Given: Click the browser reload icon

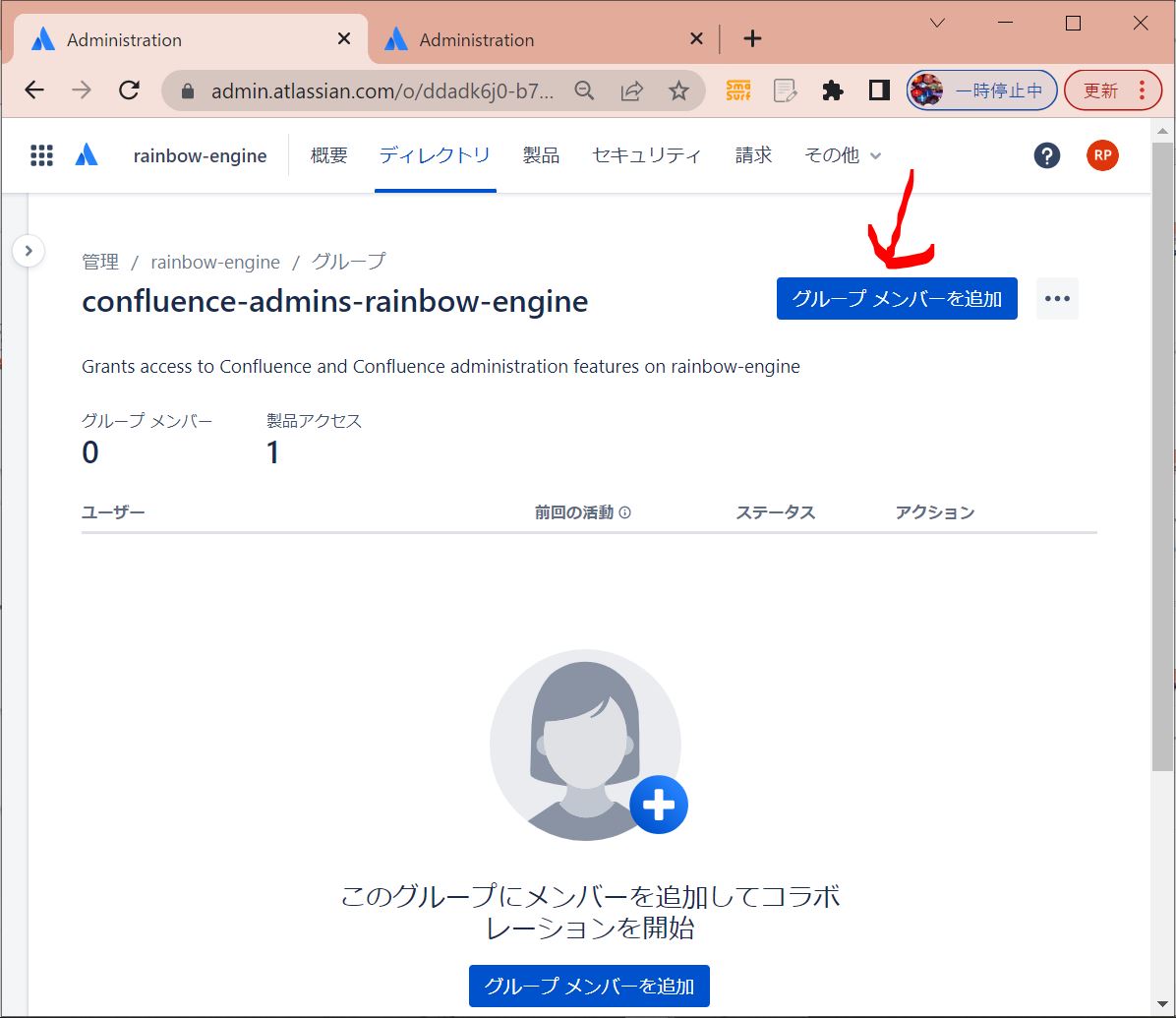Looking at the screenshot, I should click(129, 90).
